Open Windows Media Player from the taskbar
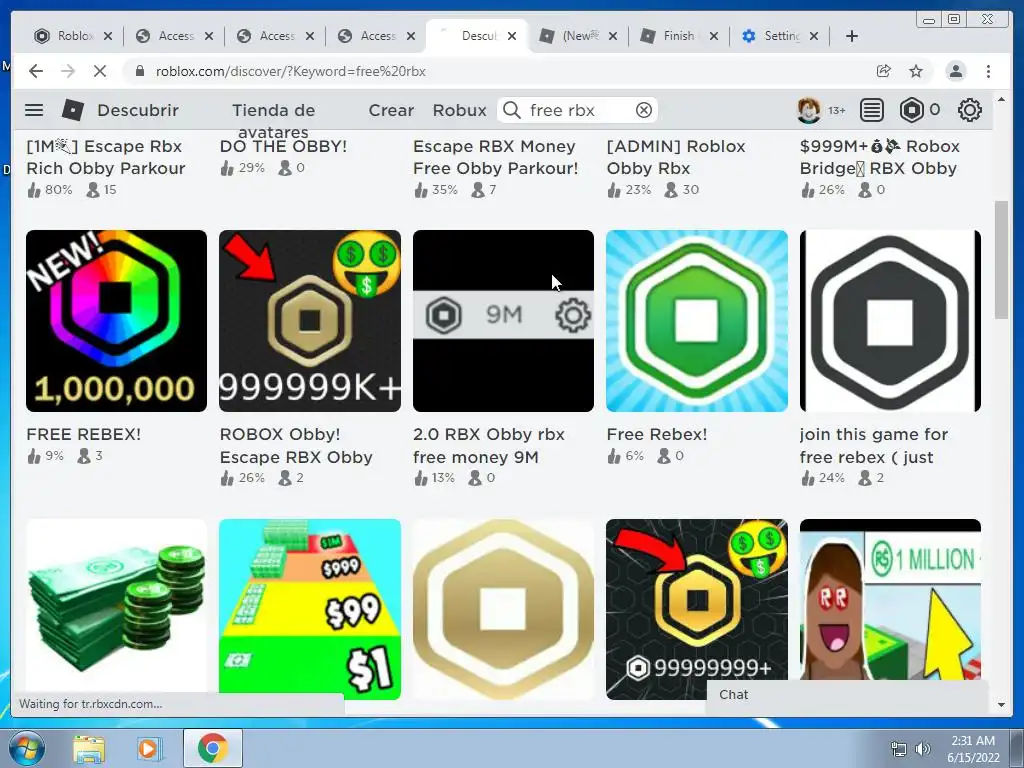 pos(148,748)
